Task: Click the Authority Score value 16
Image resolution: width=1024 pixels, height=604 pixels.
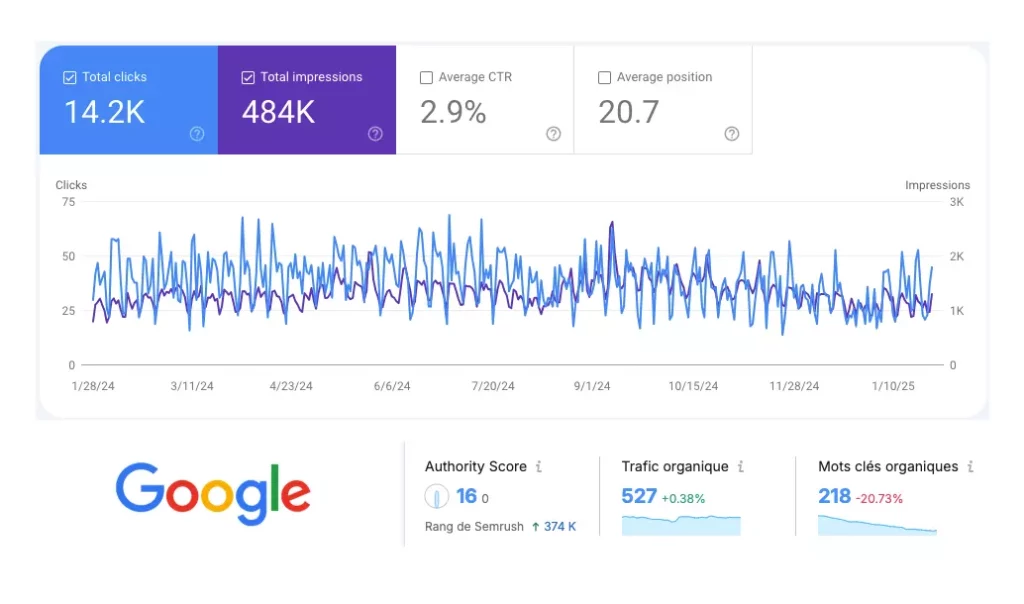Action: click(466, 496)
